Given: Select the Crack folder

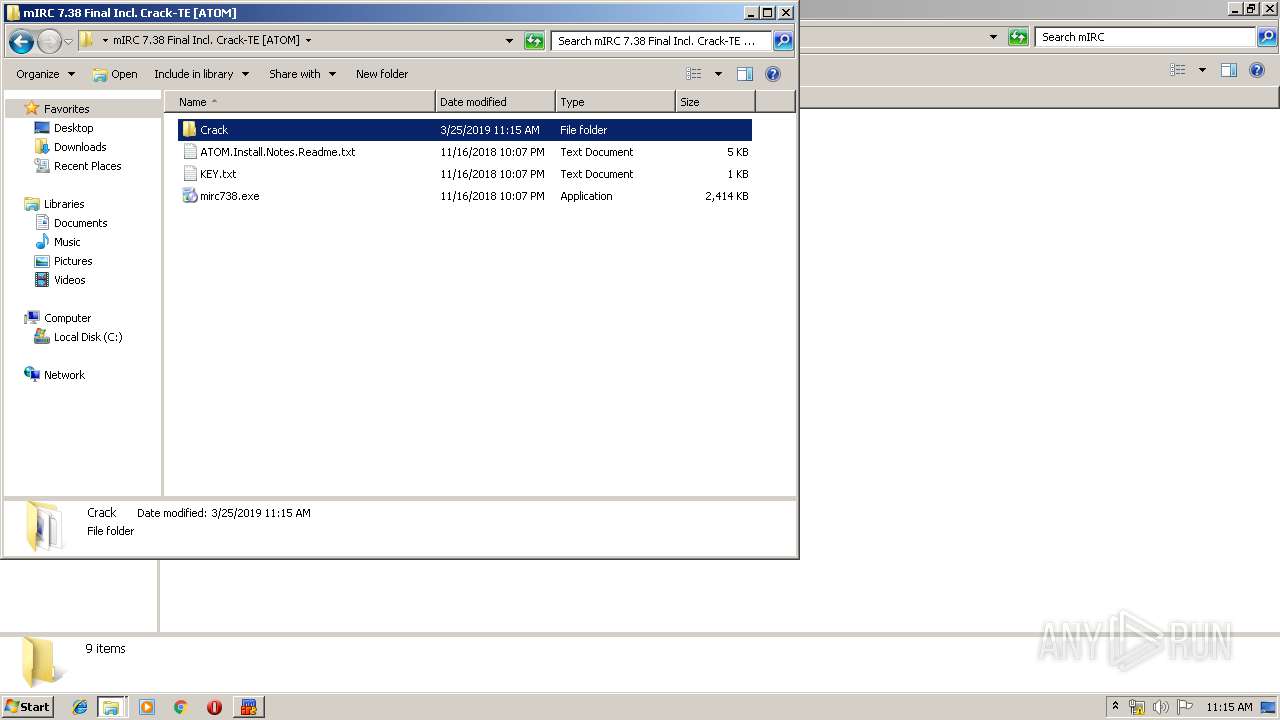Looking at the screenshot, I should pyautogui.click(x=465, y=130).
